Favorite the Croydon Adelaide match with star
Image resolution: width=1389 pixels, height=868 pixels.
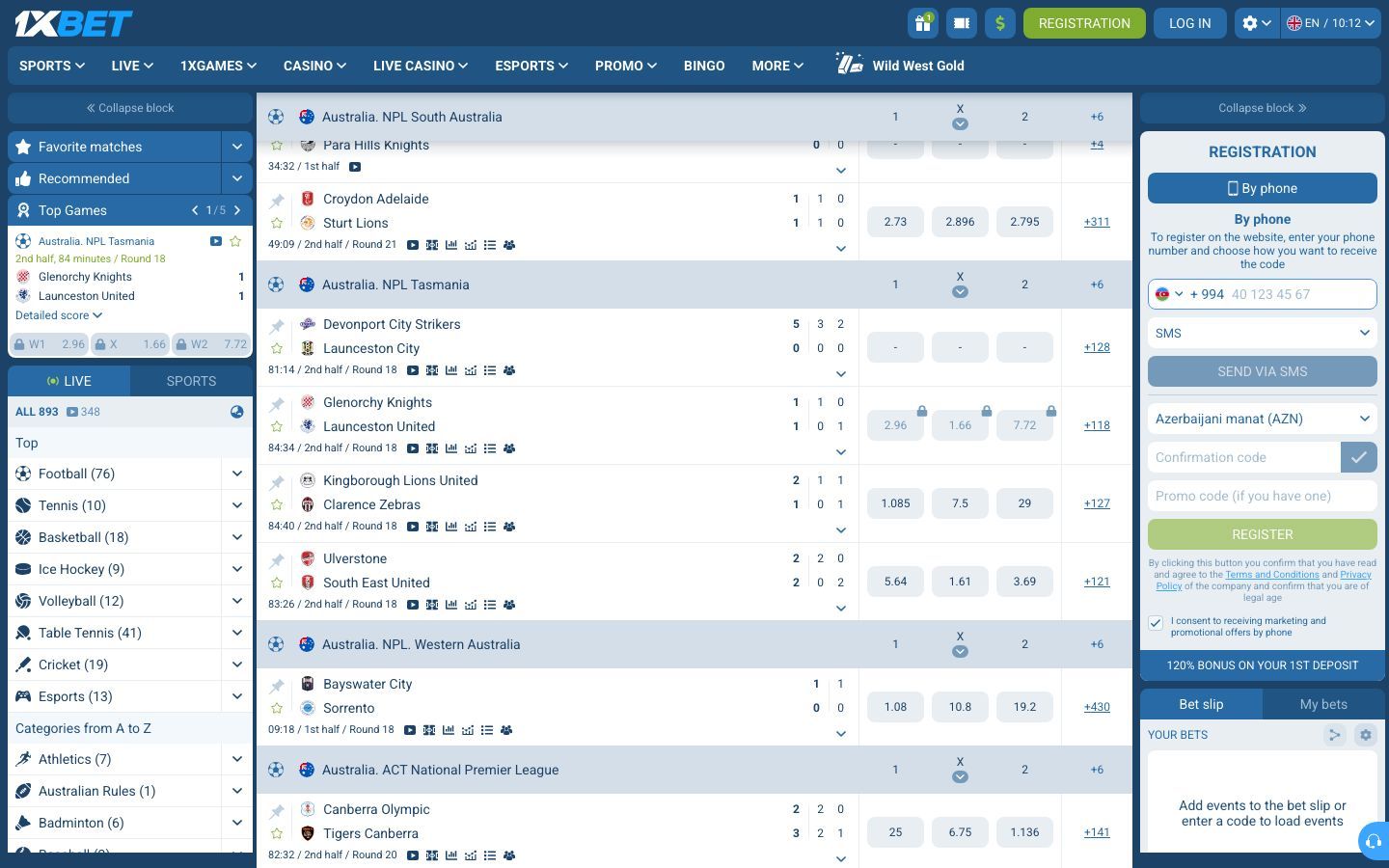point(277,224)
